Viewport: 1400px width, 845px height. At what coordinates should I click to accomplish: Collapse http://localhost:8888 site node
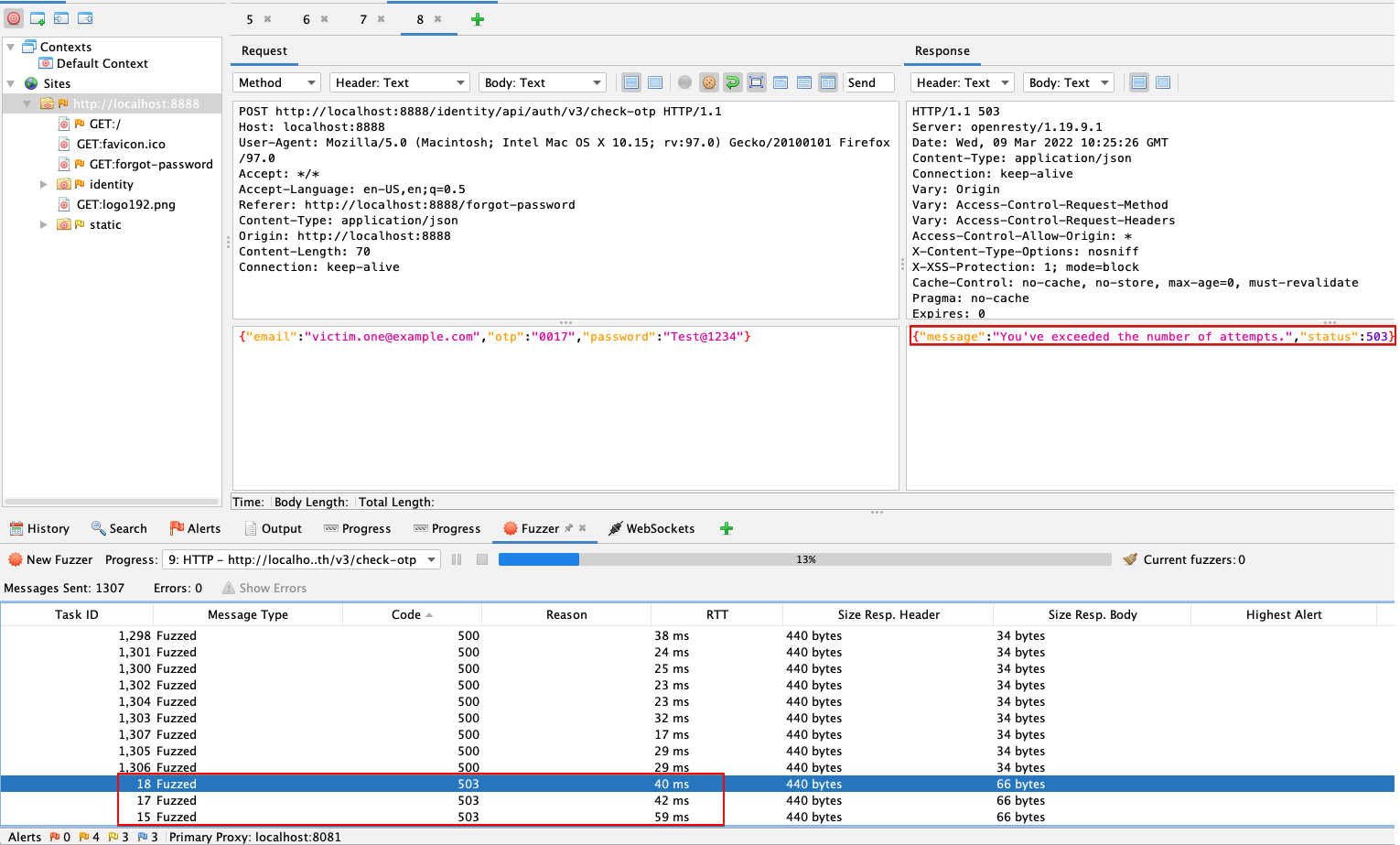tap(27, 103)
